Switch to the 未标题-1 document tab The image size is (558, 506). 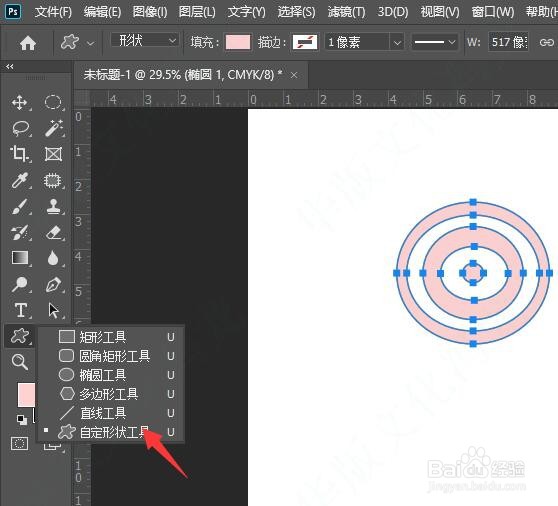coord(183,75)
